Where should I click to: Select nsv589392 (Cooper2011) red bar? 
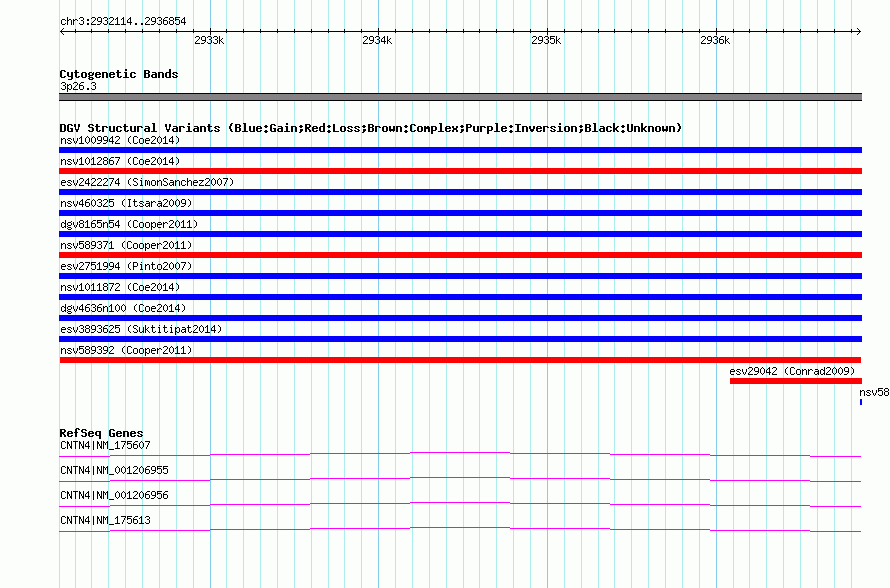click(460, 360)
